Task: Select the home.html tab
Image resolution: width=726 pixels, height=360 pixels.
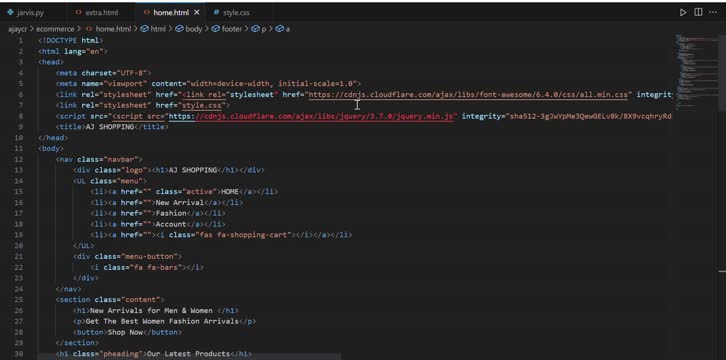Action: point(171,12)
